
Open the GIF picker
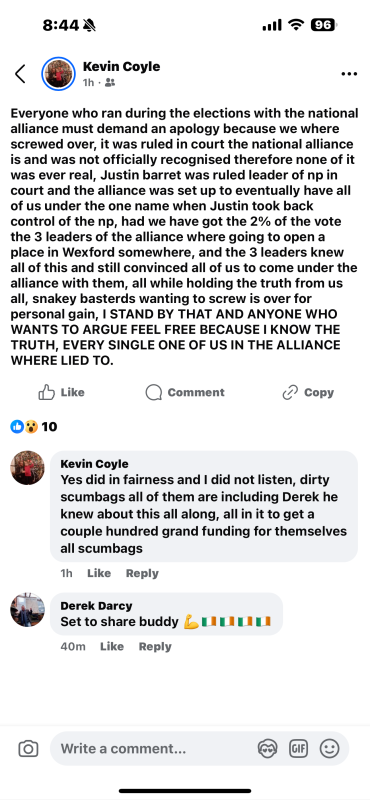click(x=298, y=748)
